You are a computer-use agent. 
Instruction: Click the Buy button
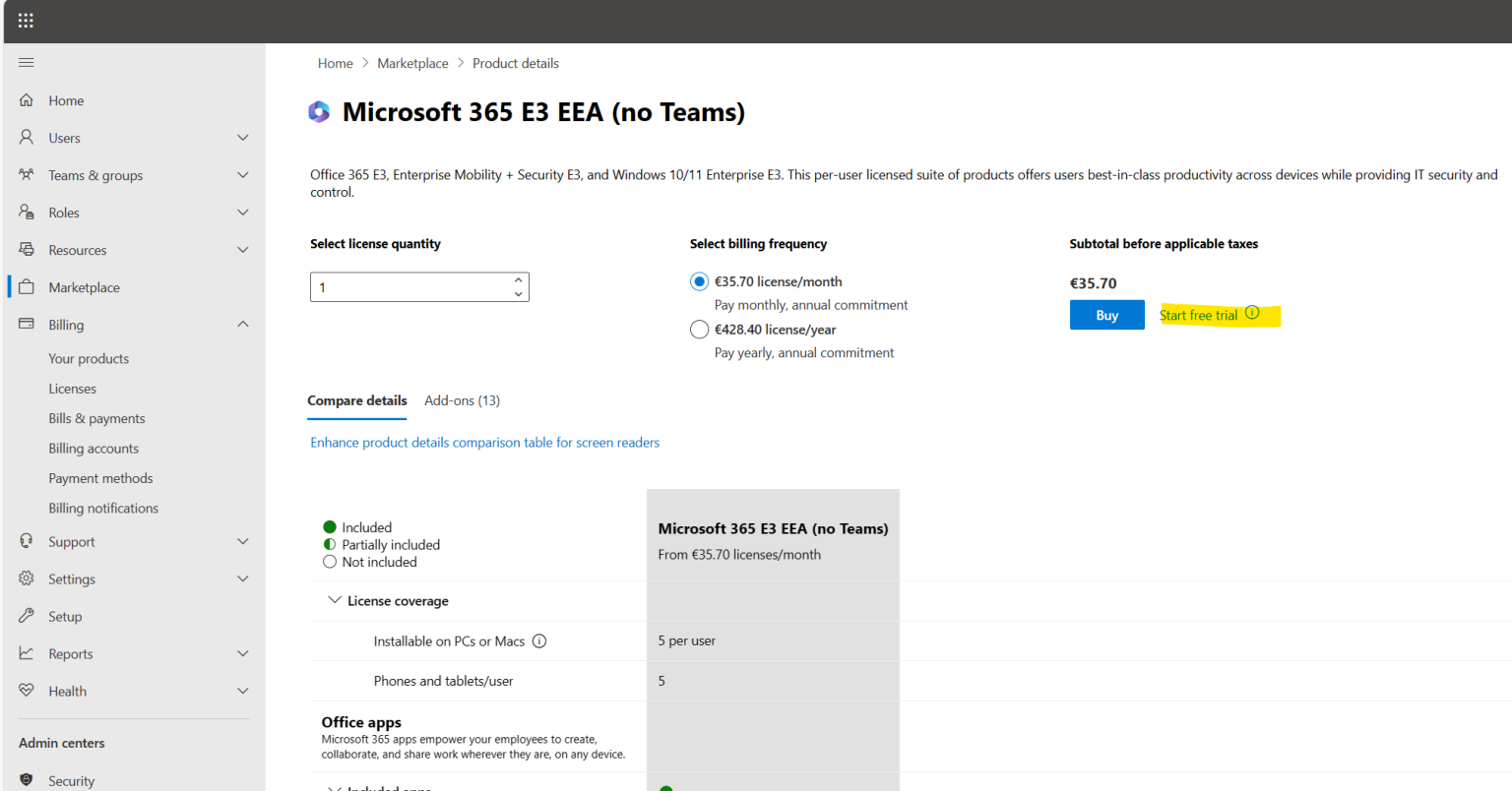(x=1106, y=314)
